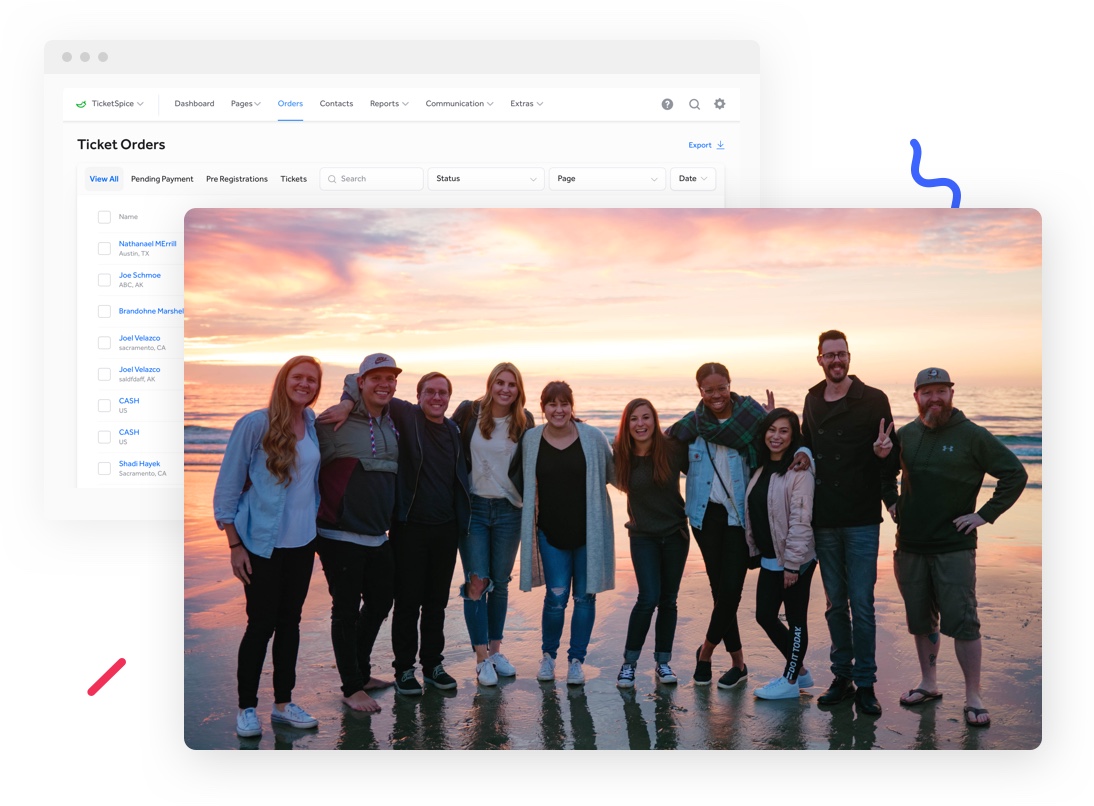Image resolution: width=1094 pixels, height=806 pixels.
Task: Expand the Date dropdown
Action: (x=693, y=178)
